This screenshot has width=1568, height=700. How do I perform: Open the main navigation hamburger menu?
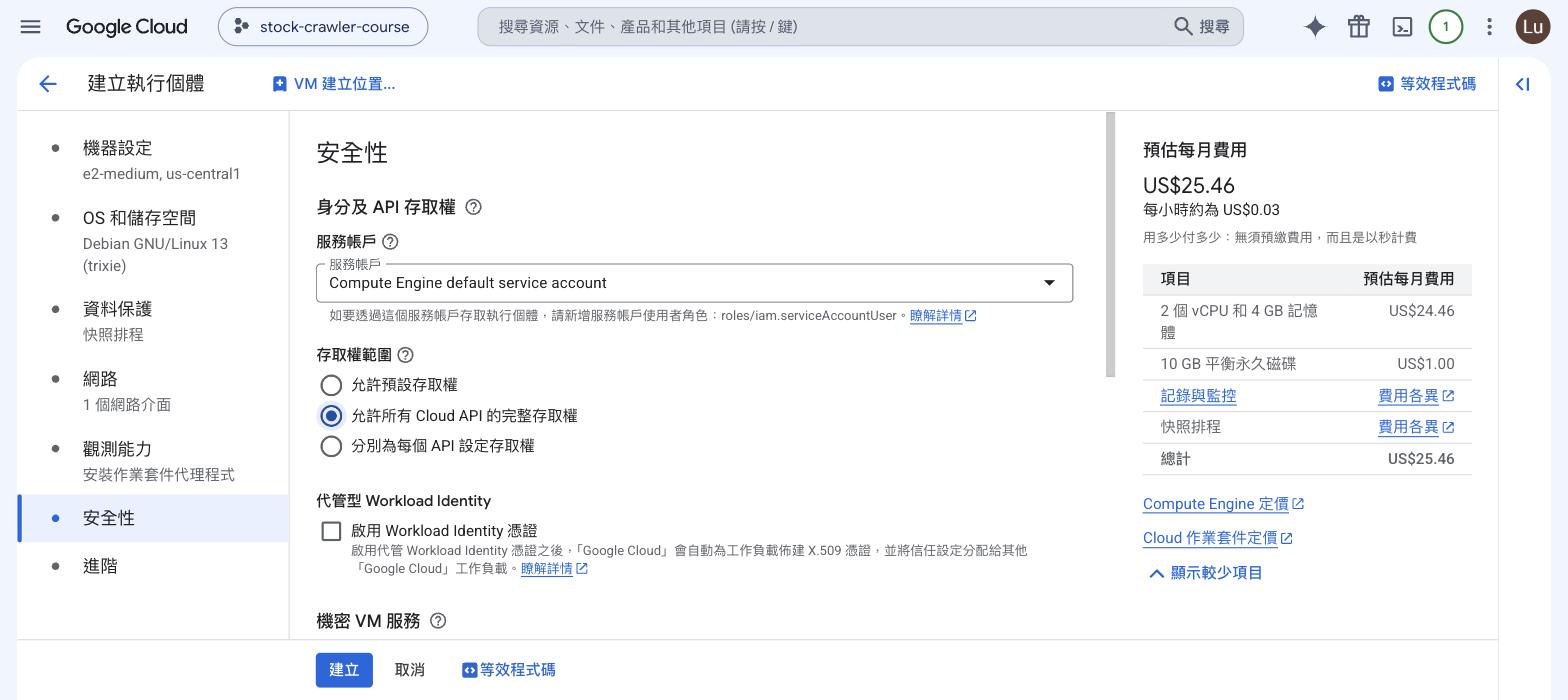pos(30,27)
